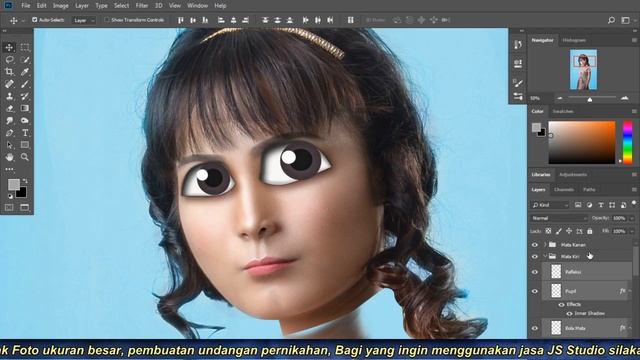Filter layers by type layers
640x360 pixels.
coord(600,205)
